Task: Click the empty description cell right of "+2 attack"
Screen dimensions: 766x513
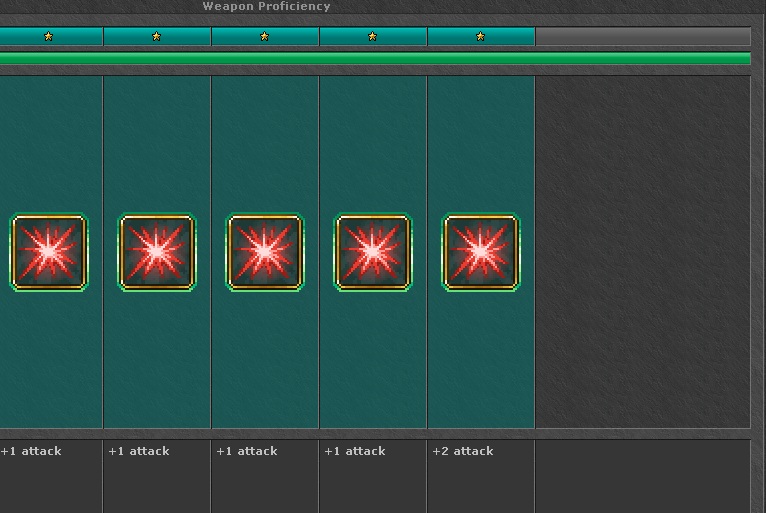Action: (642, 475)
